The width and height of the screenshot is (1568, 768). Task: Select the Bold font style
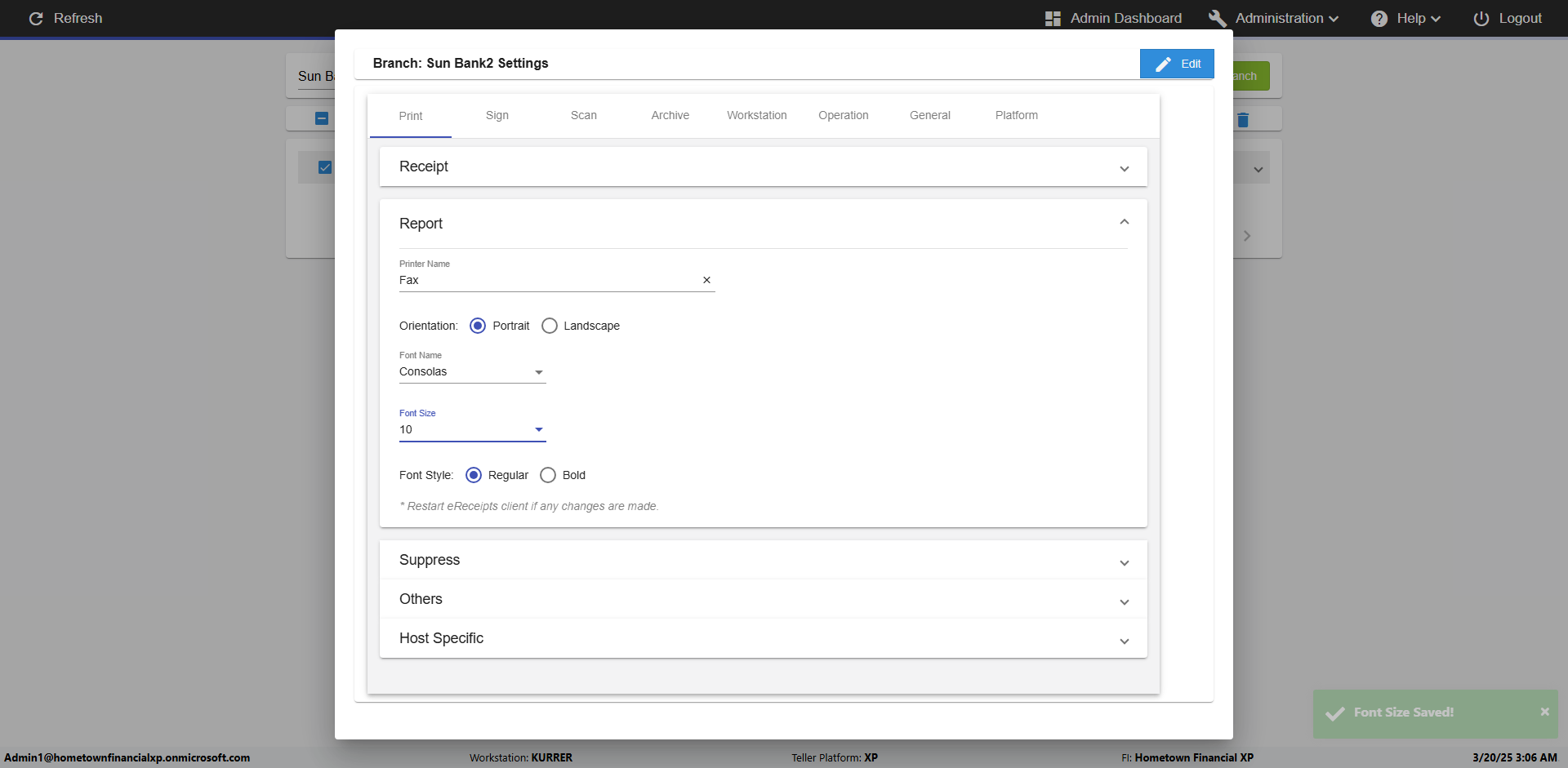[x=548, y=475]
